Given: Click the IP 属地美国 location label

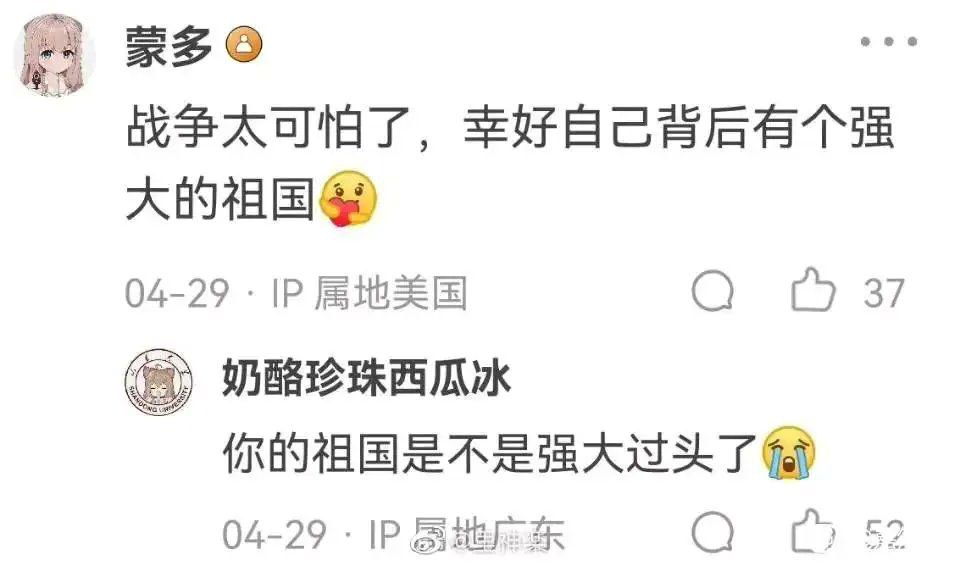Looking at the screenshot, I should tap(369, 293).
